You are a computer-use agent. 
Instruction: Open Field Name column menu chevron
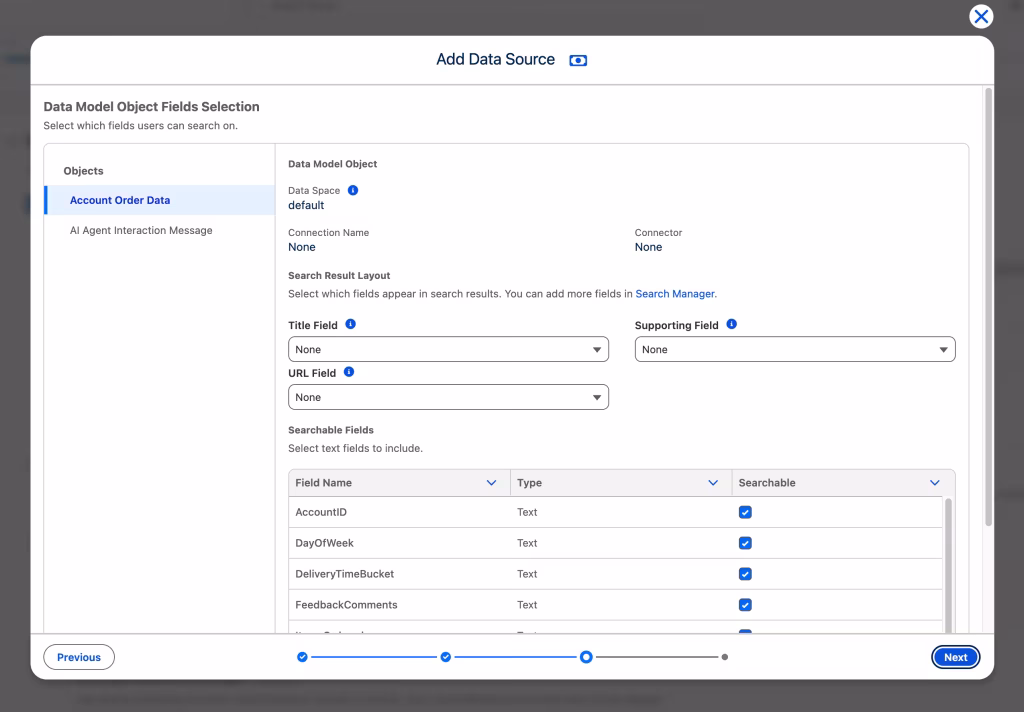point(491,483)
